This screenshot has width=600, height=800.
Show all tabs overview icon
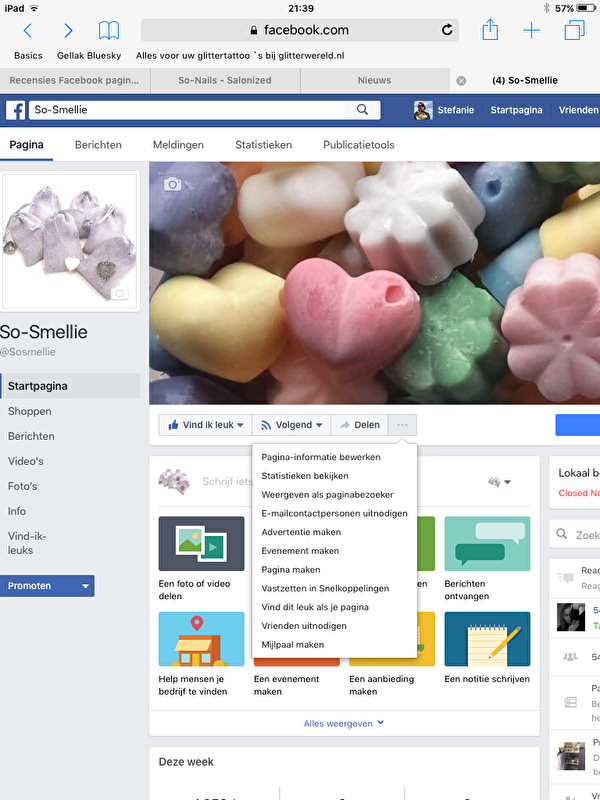[574, 31]
